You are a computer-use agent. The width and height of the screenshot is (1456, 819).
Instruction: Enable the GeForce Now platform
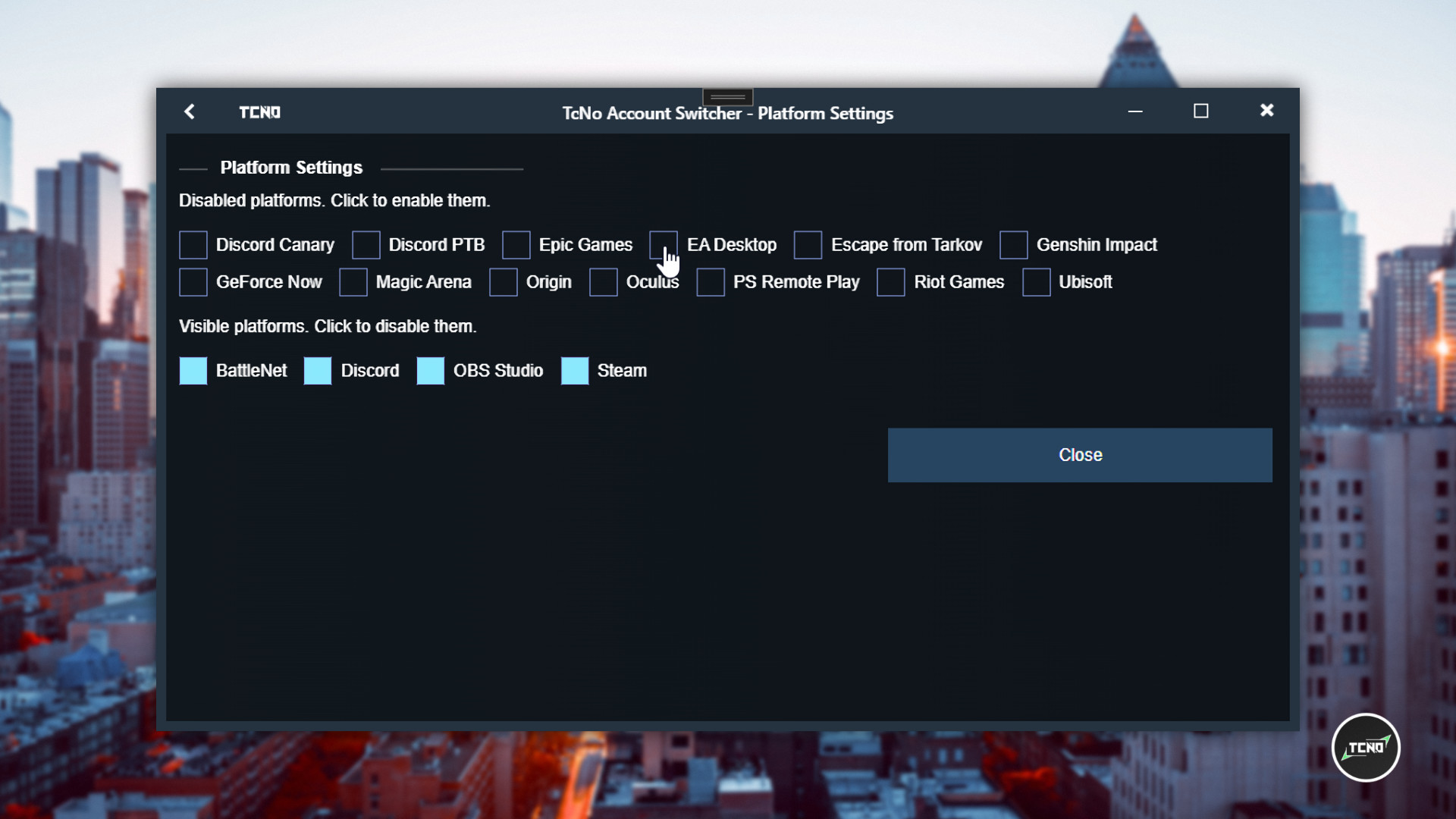click(x=193, y=281)
